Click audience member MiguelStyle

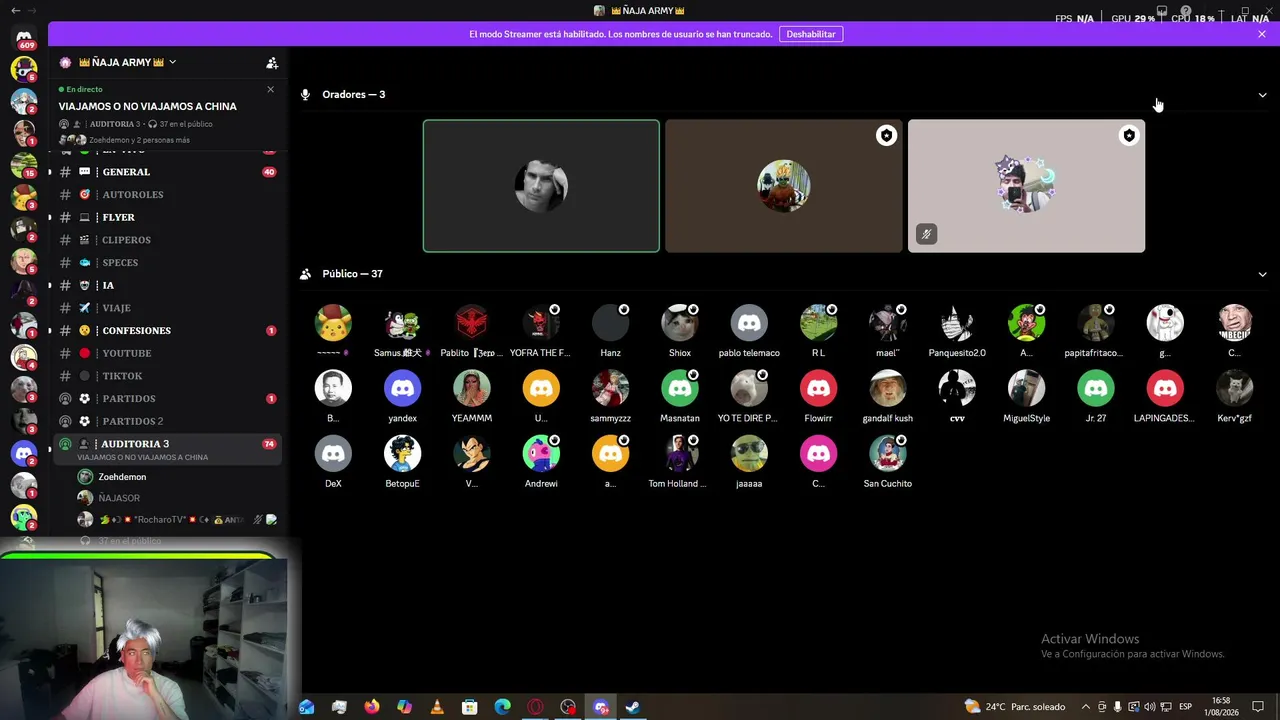[x=1026, y=396]
